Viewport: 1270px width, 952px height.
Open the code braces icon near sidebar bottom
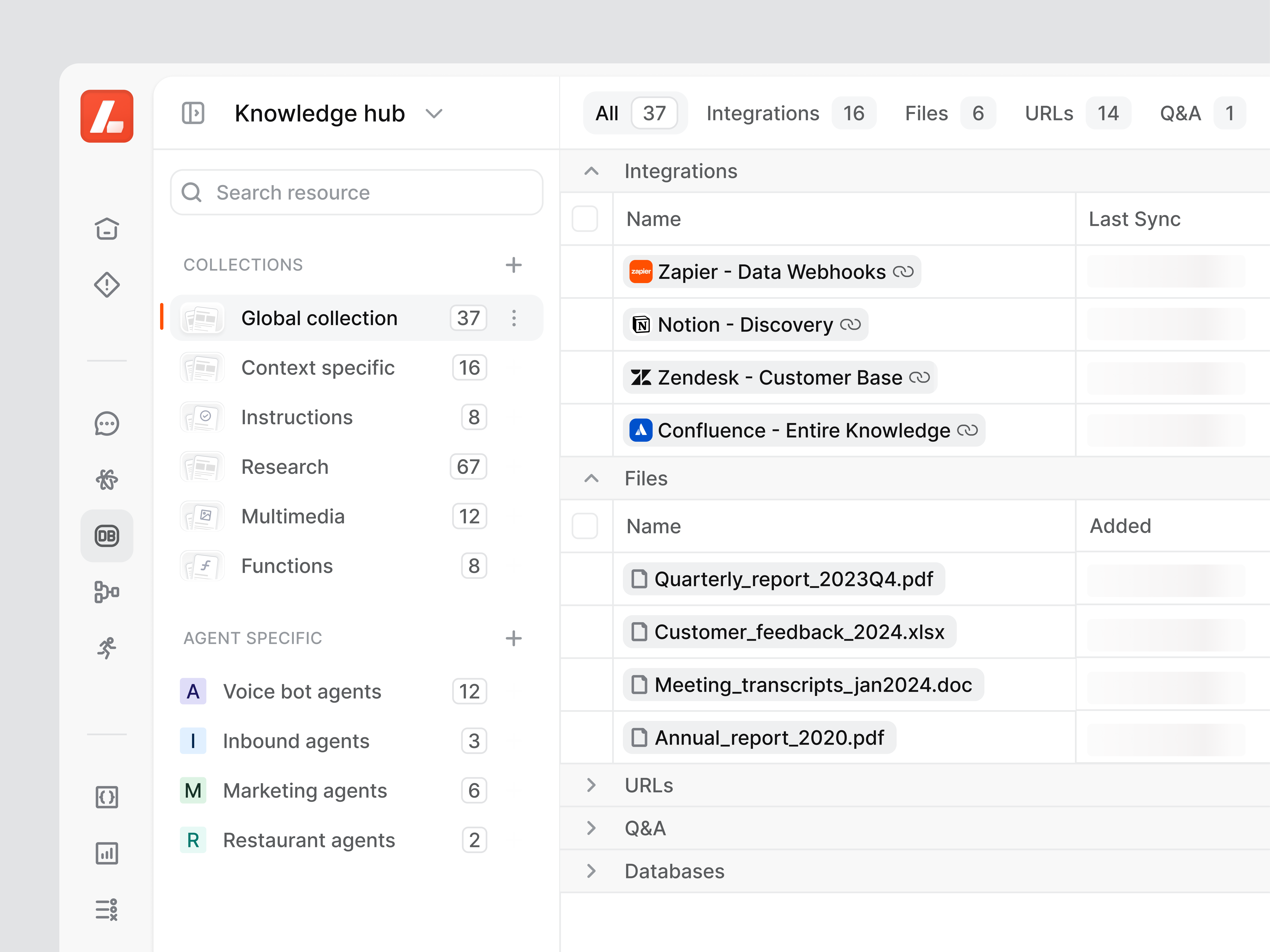[107, 797]
